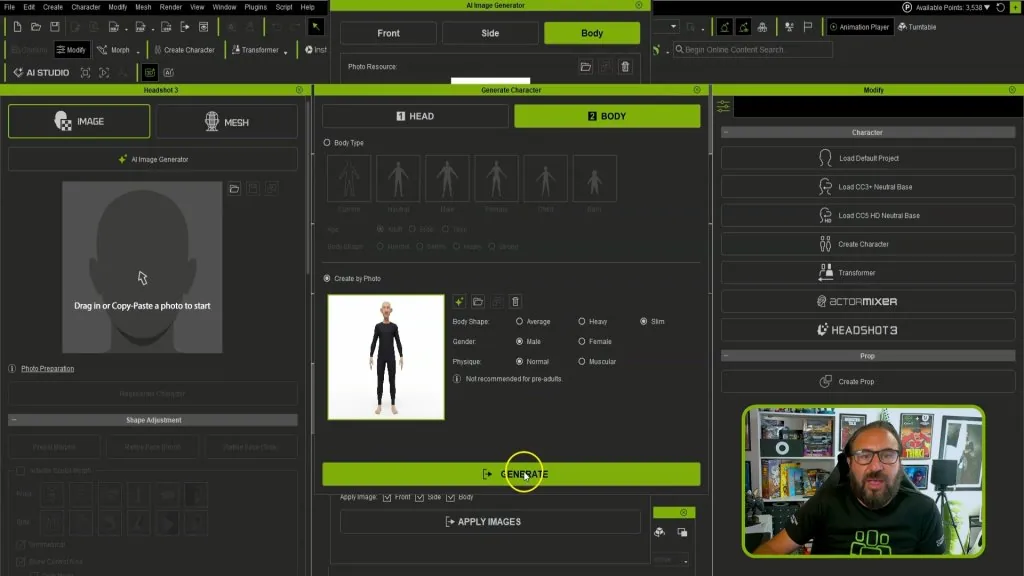Choose Muscular physique option

(x=581, y=361)
